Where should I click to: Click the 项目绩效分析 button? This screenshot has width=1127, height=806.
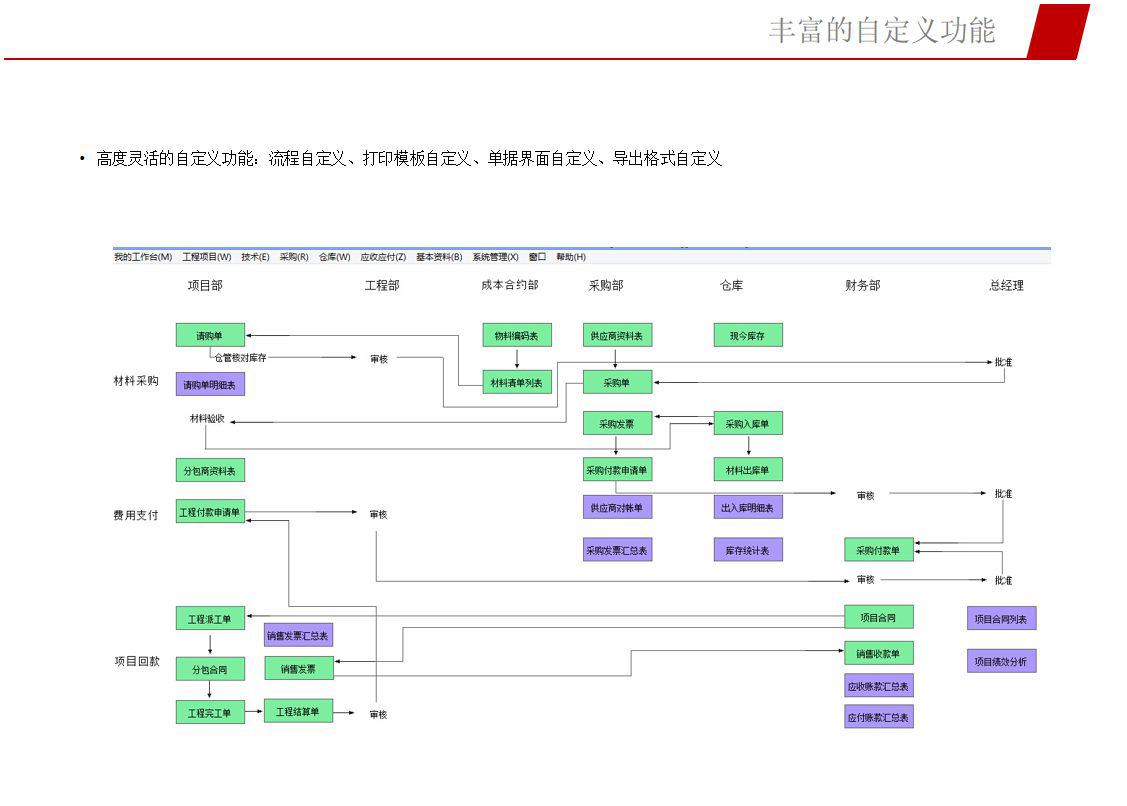(x=1001, y=661)
